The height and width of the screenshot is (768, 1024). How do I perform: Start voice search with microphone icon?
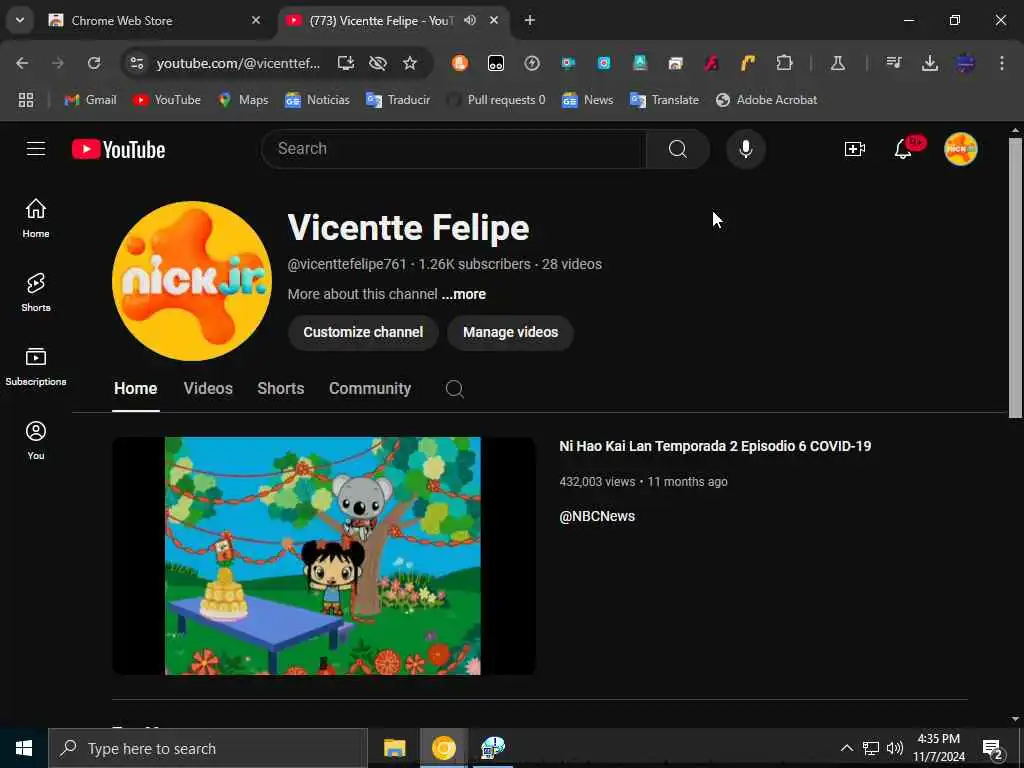(745, 149)
